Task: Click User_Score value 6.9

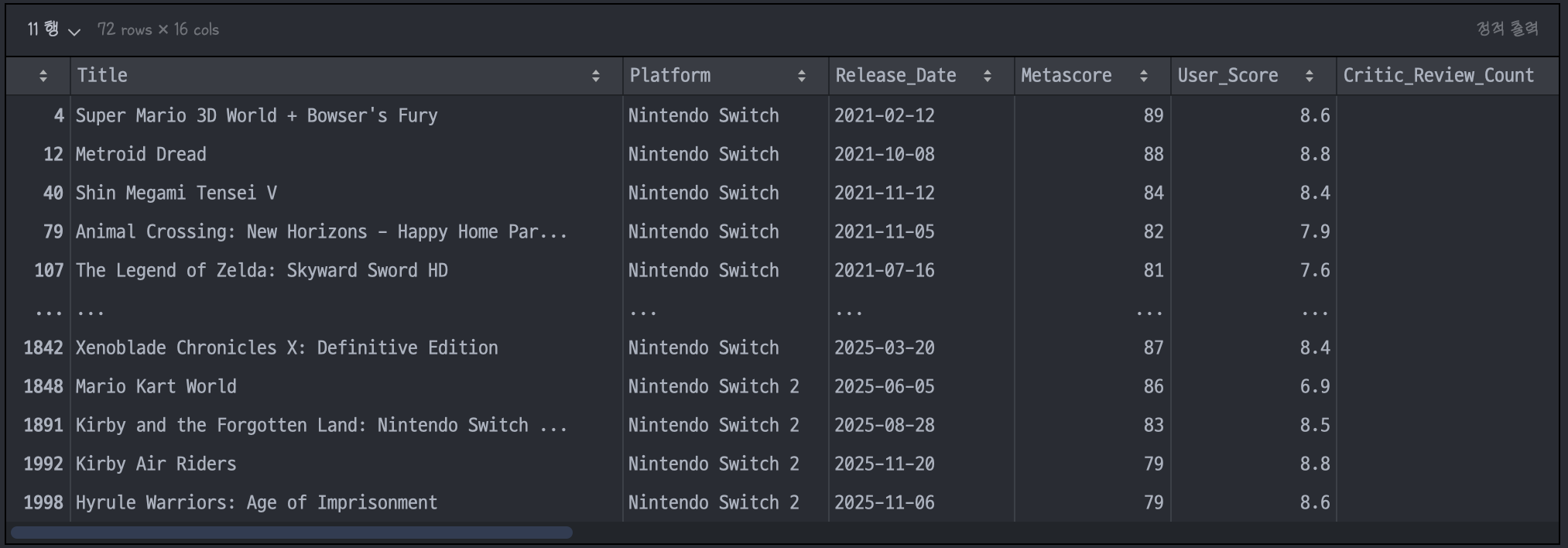Action: click(1315, 386)
